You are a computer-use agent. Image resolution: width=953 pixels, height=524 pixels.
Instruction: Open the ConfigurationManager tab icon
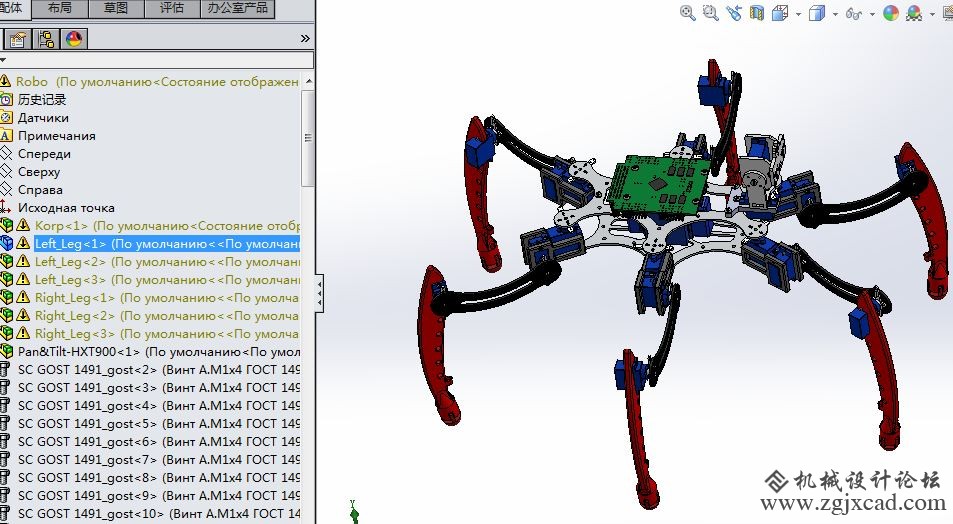point(46,39)
